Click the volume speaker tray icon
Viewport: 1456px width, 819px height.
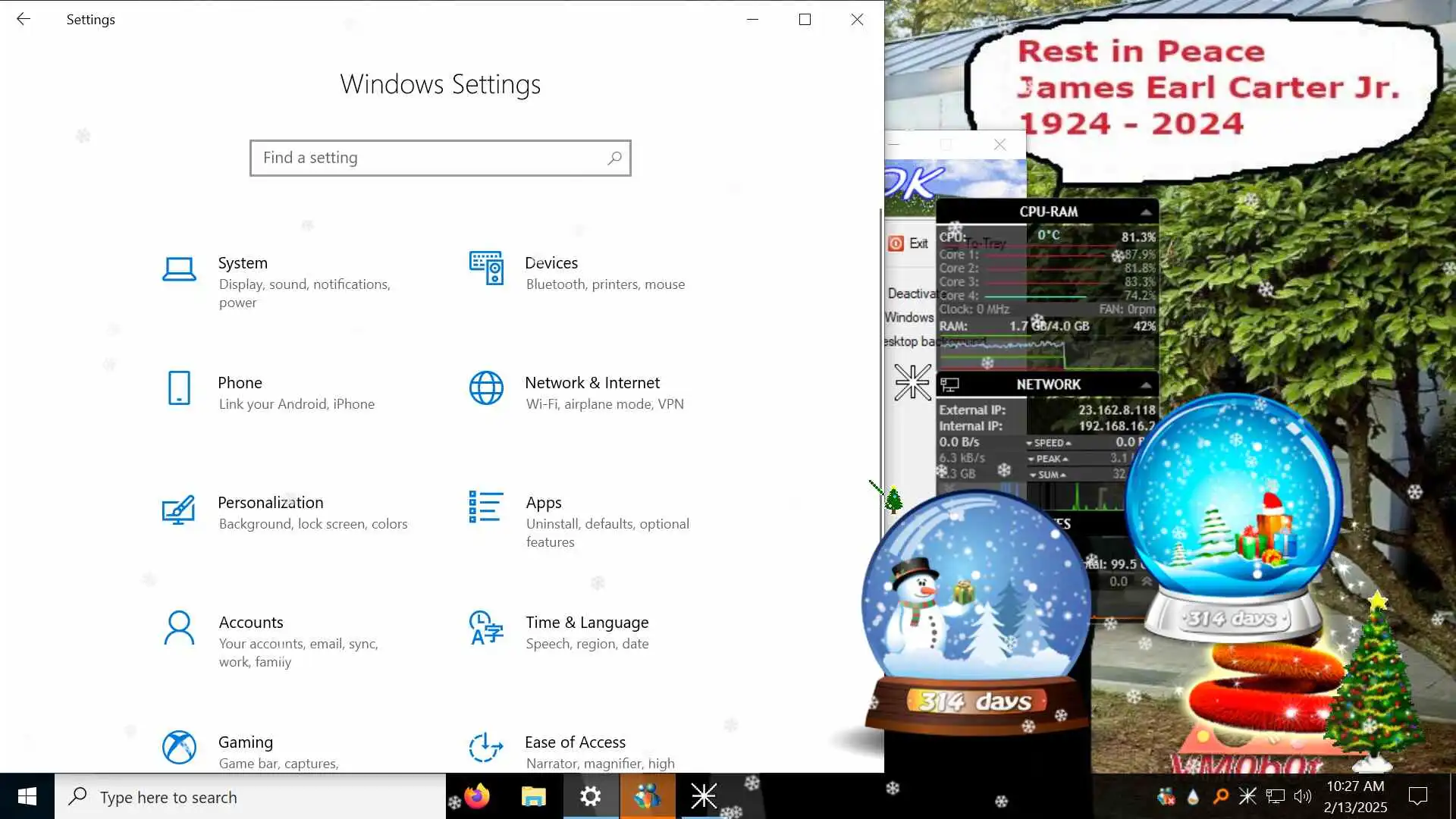[1303, 796]
